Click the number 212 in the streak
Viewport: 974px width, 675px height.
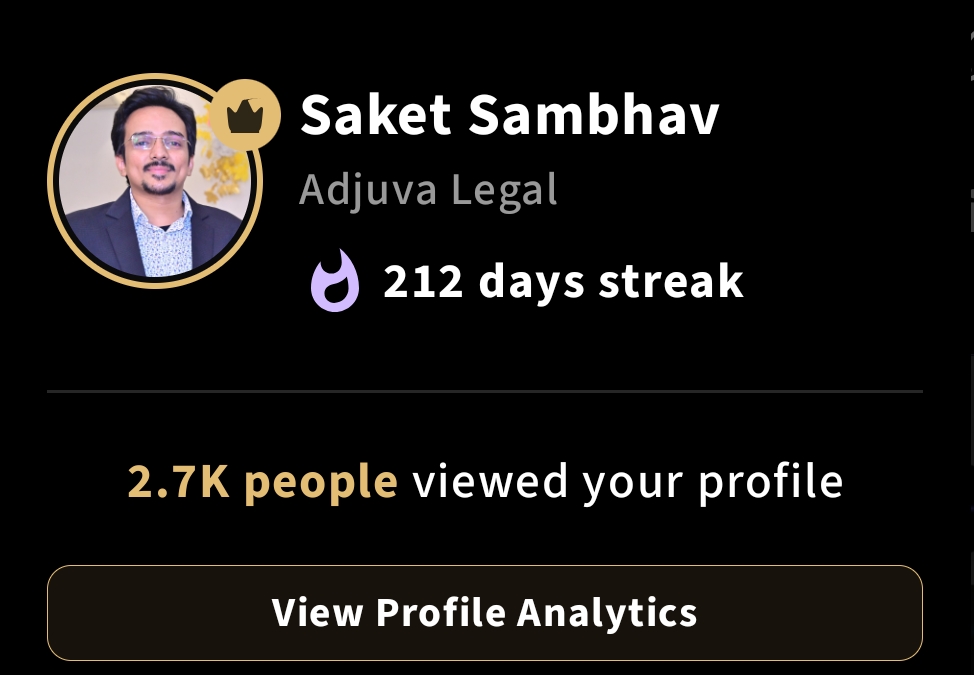click(x=423, y=281)
